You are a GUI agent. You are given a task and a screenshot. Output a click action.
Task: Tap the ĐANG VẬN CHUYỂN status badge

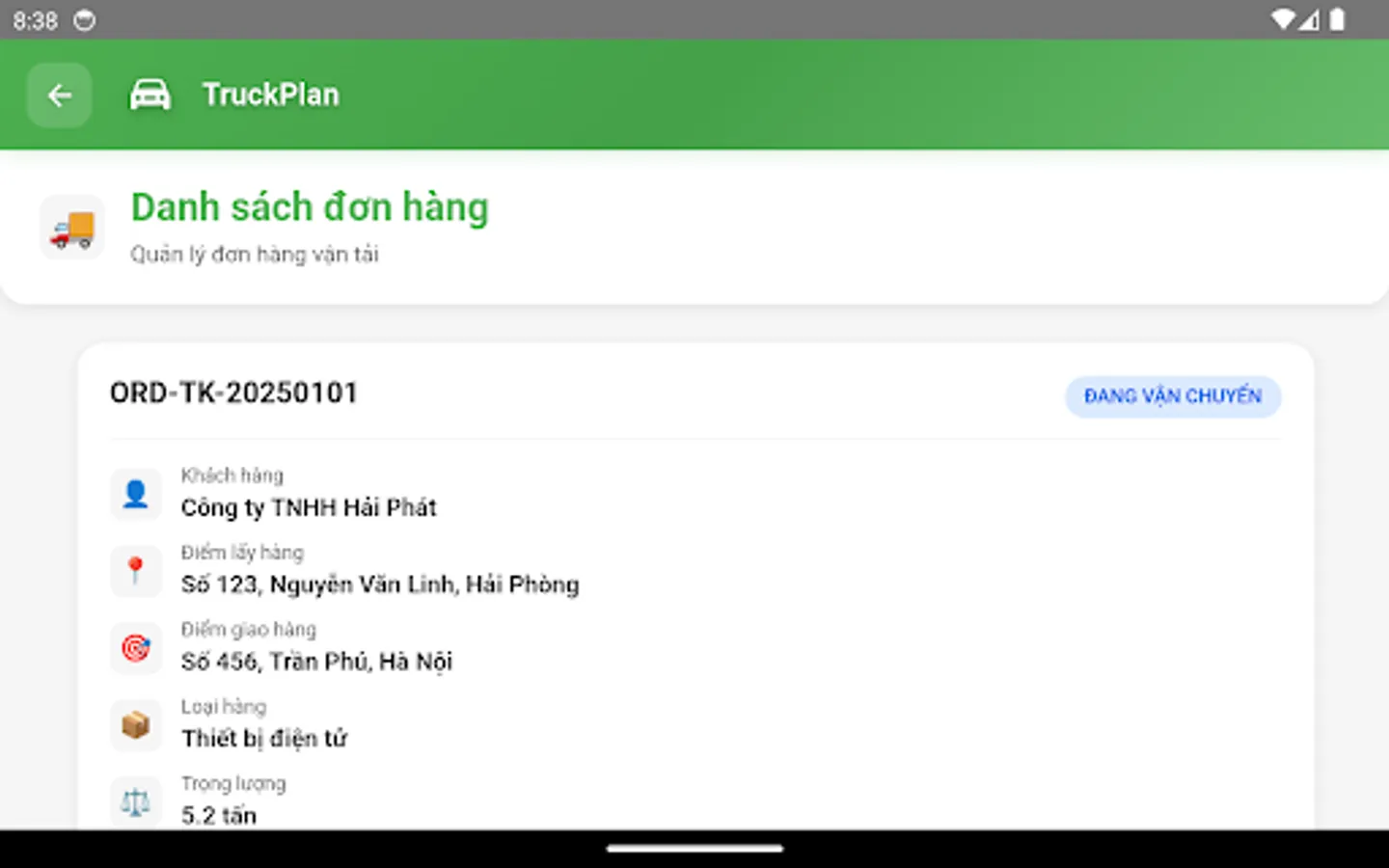pos(1173,396)
